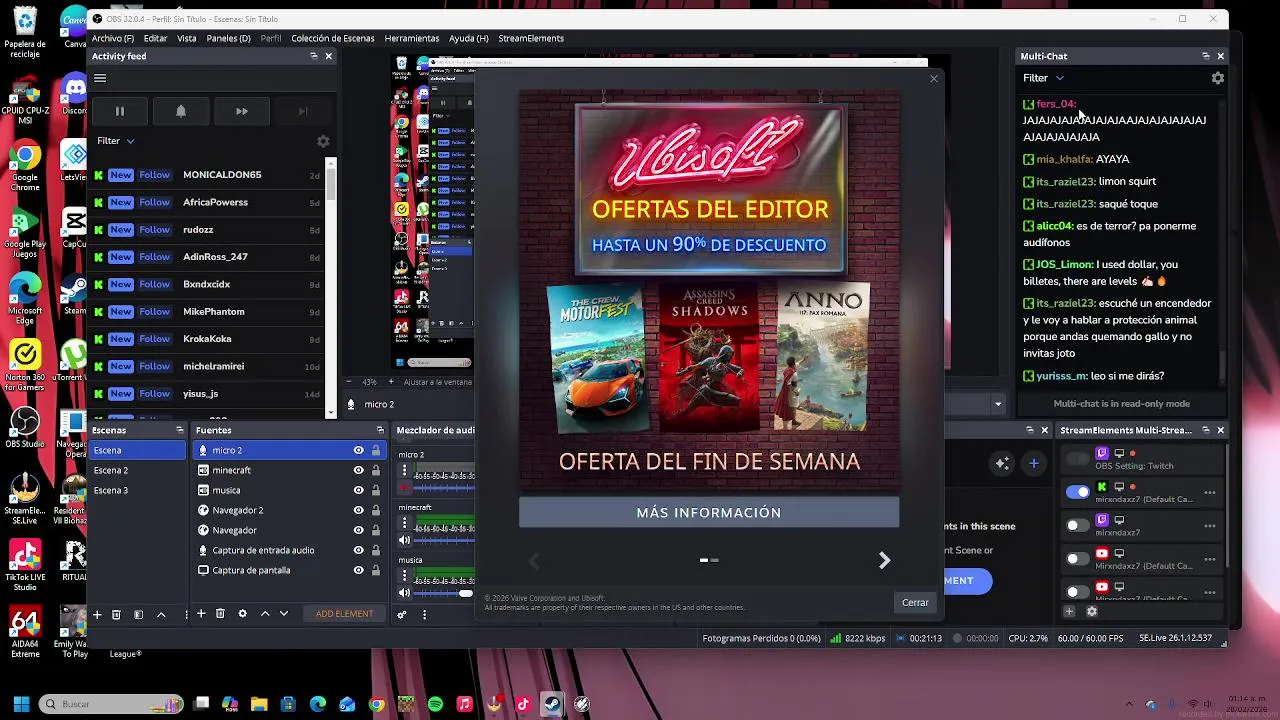This screenshot has height=720, width=1280.
Task: Disable the Kick mirxndaxz7 stream toggle
Action: coord(1077,492)
